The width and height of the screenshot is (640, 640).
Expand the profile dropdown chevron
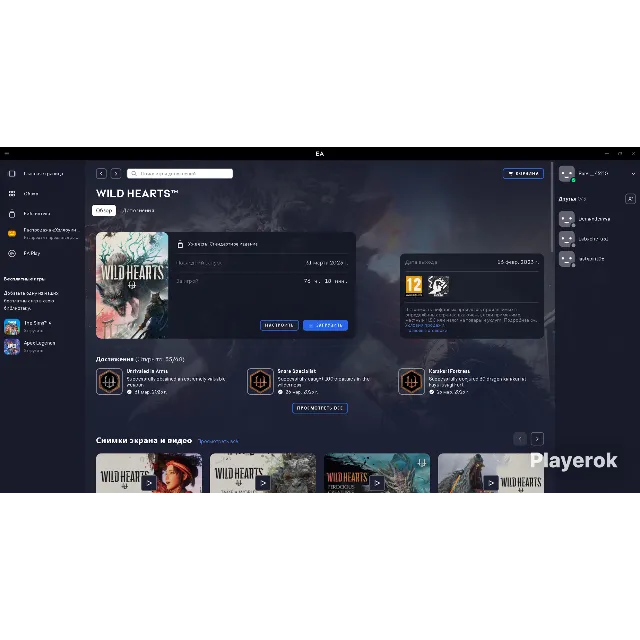[x=633, y=174]
